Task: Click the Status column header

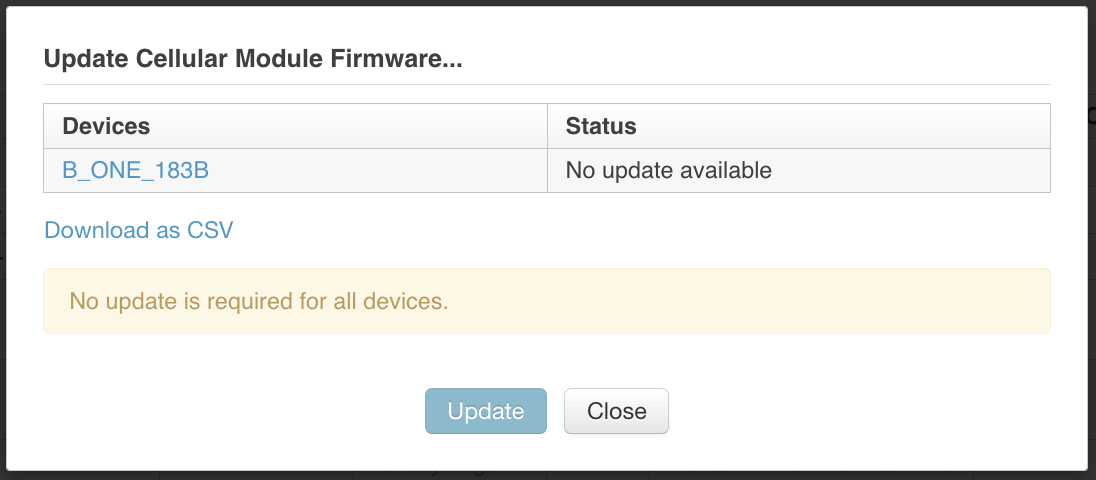Action: 601,126
